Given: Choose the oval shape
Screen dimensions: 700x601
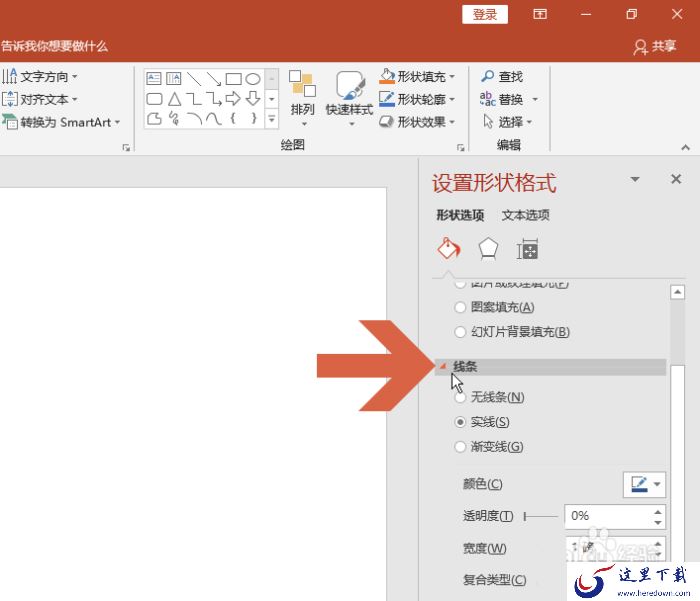Looking at the screenshot, I should click(253, 79).
